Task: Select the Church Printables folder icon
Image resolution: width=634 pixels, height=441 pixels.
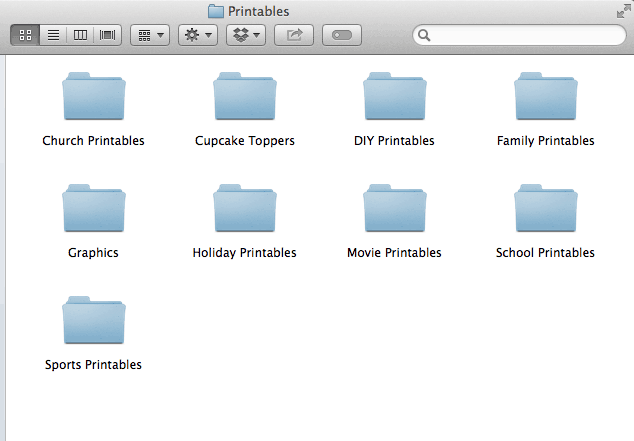Action: (94, 96)
